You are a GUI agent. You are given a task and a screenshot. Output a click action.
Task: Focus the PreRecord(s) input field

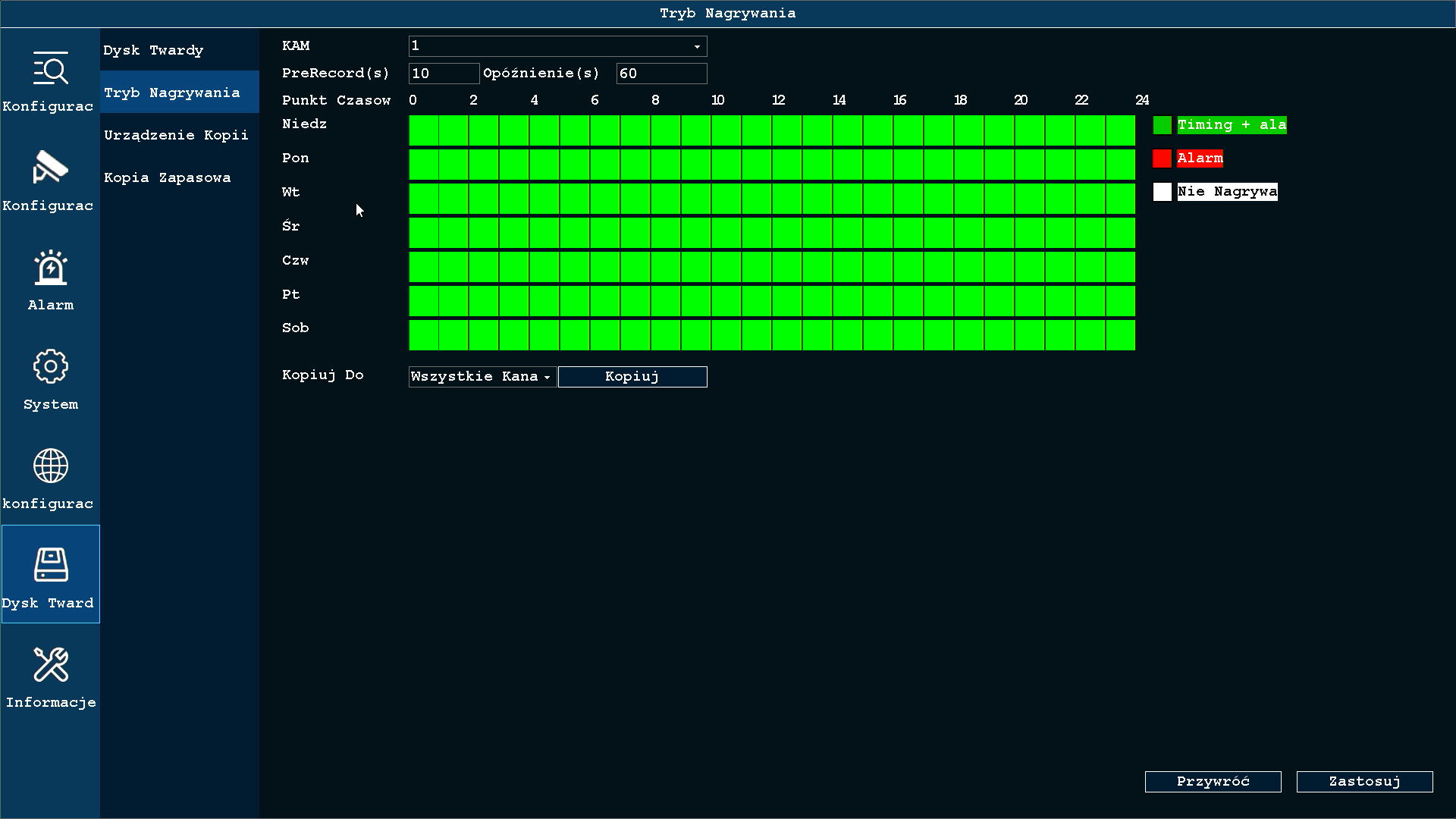click(x=444, y=74)
